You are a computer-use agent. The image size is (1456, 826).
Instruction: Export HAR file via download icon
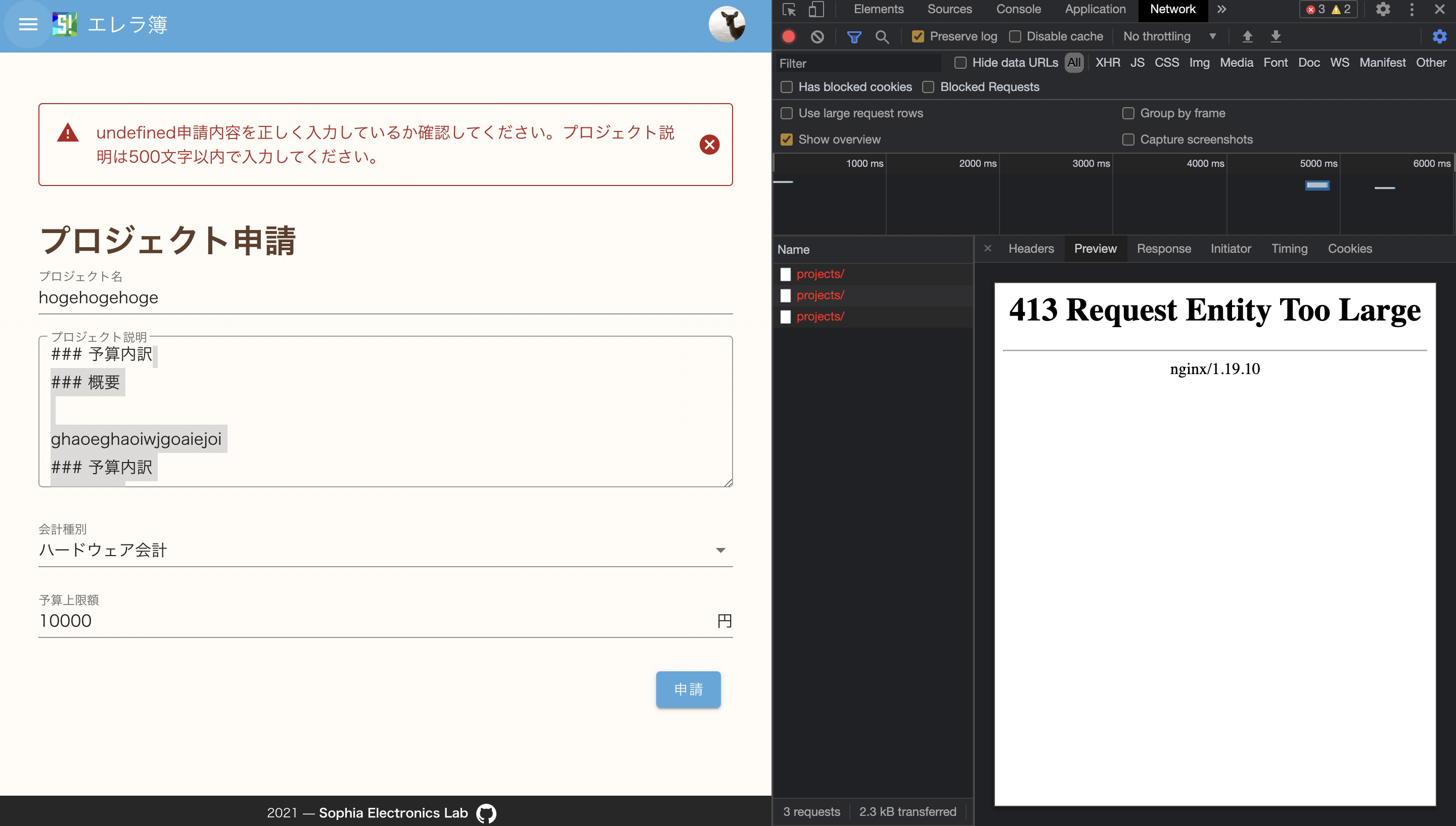(1276, 36)
